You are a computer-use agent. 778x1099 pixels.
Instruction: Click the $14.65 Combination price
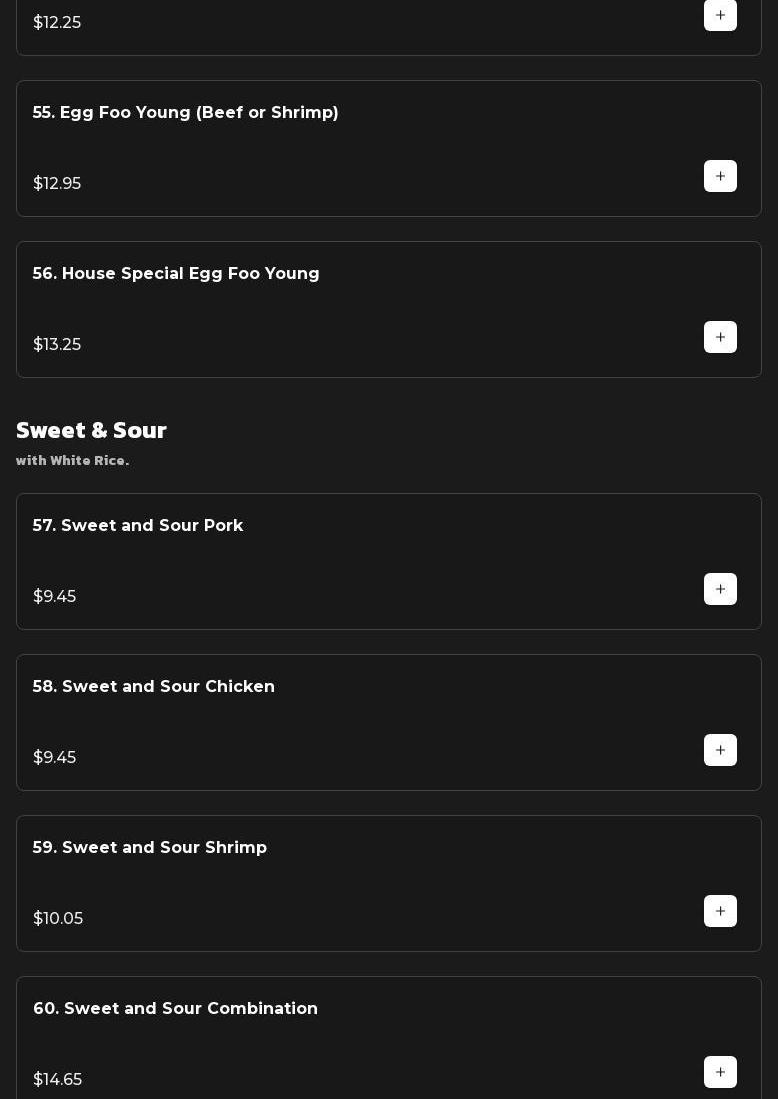[58, 1080]
